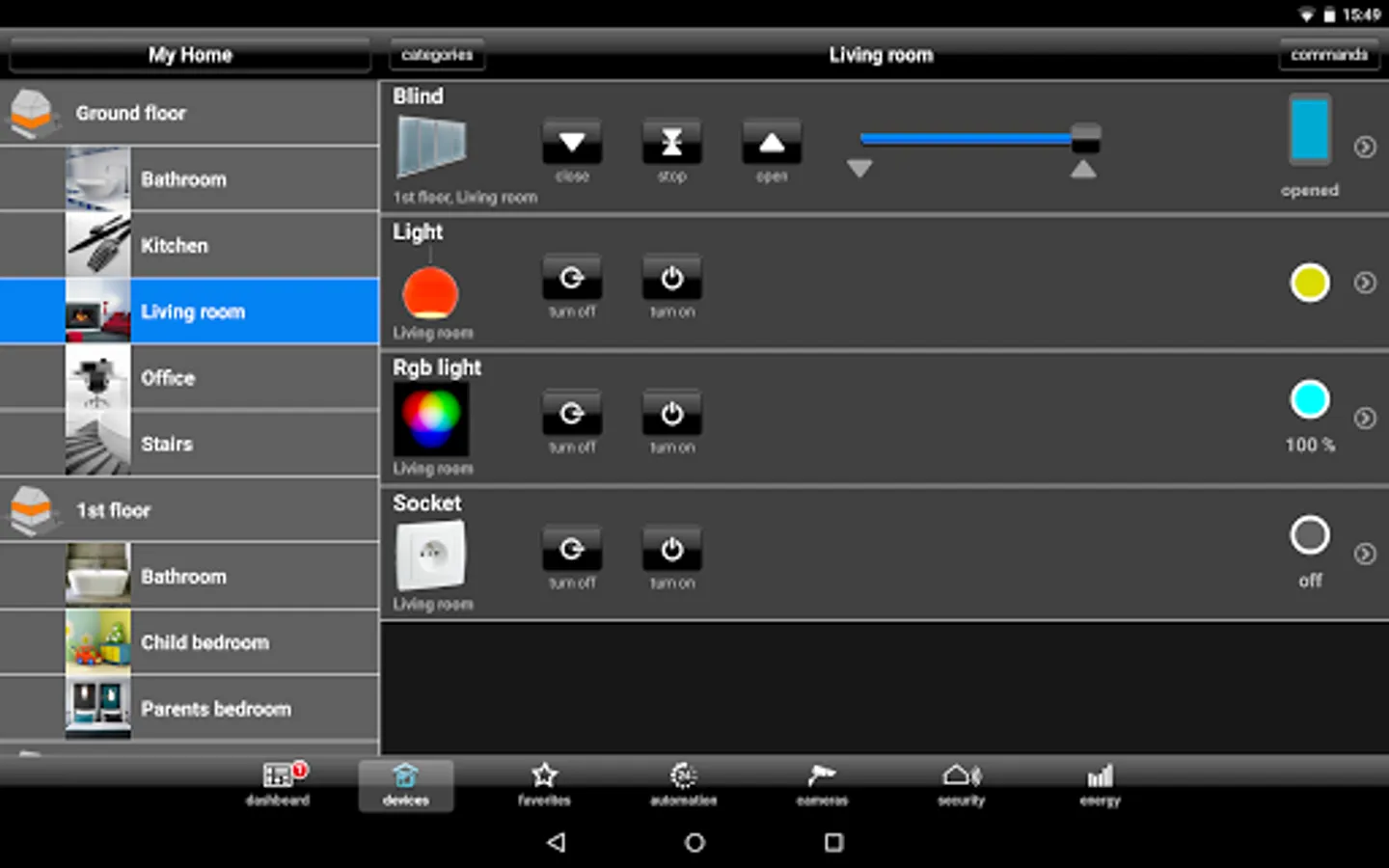This screenshot has height=868, width=1389.
Task: Expand Light details chevron
Action: click(x=1364, y=283)
